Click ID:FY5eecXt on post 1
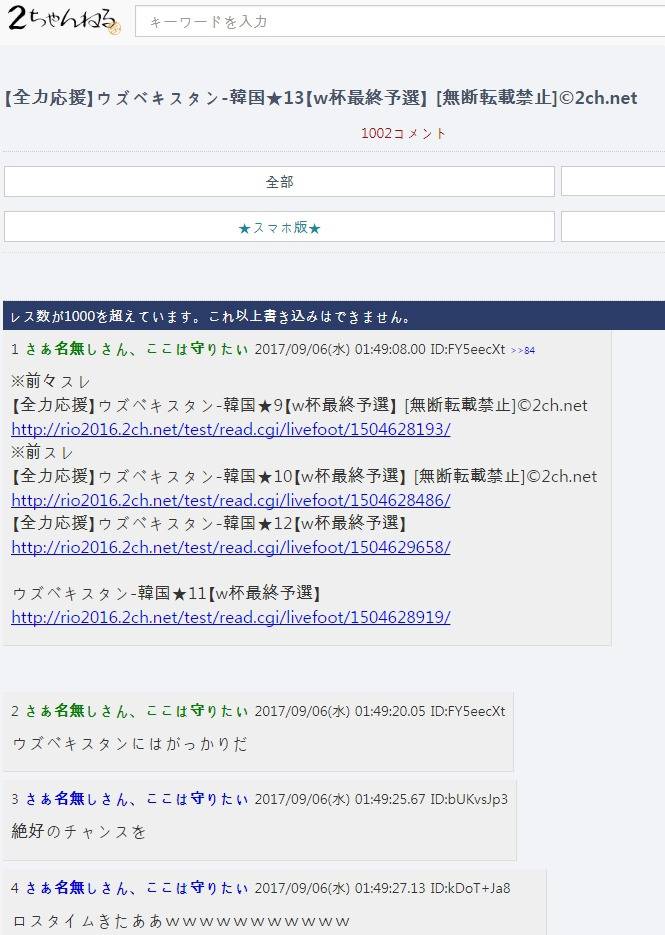Viewport: 665px width, 935px height. tap(467, 349)
